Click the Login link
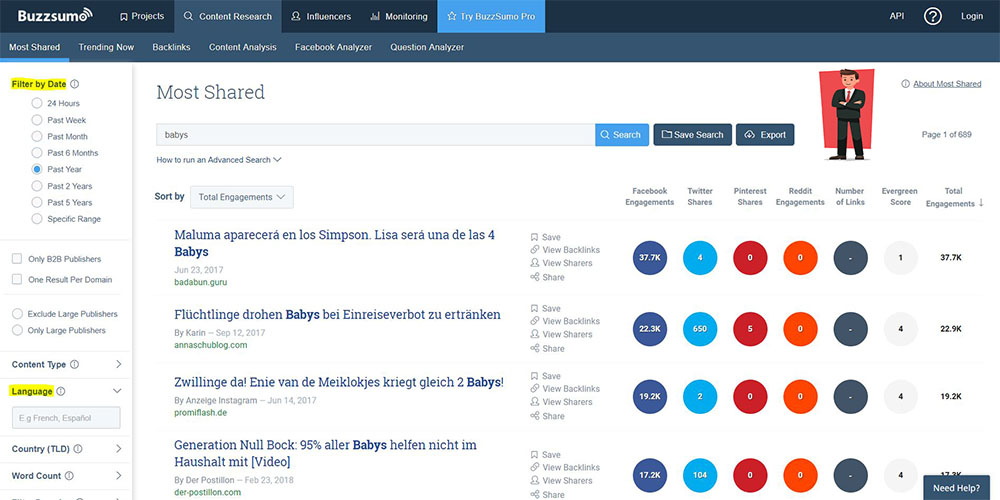 [972, 17]
